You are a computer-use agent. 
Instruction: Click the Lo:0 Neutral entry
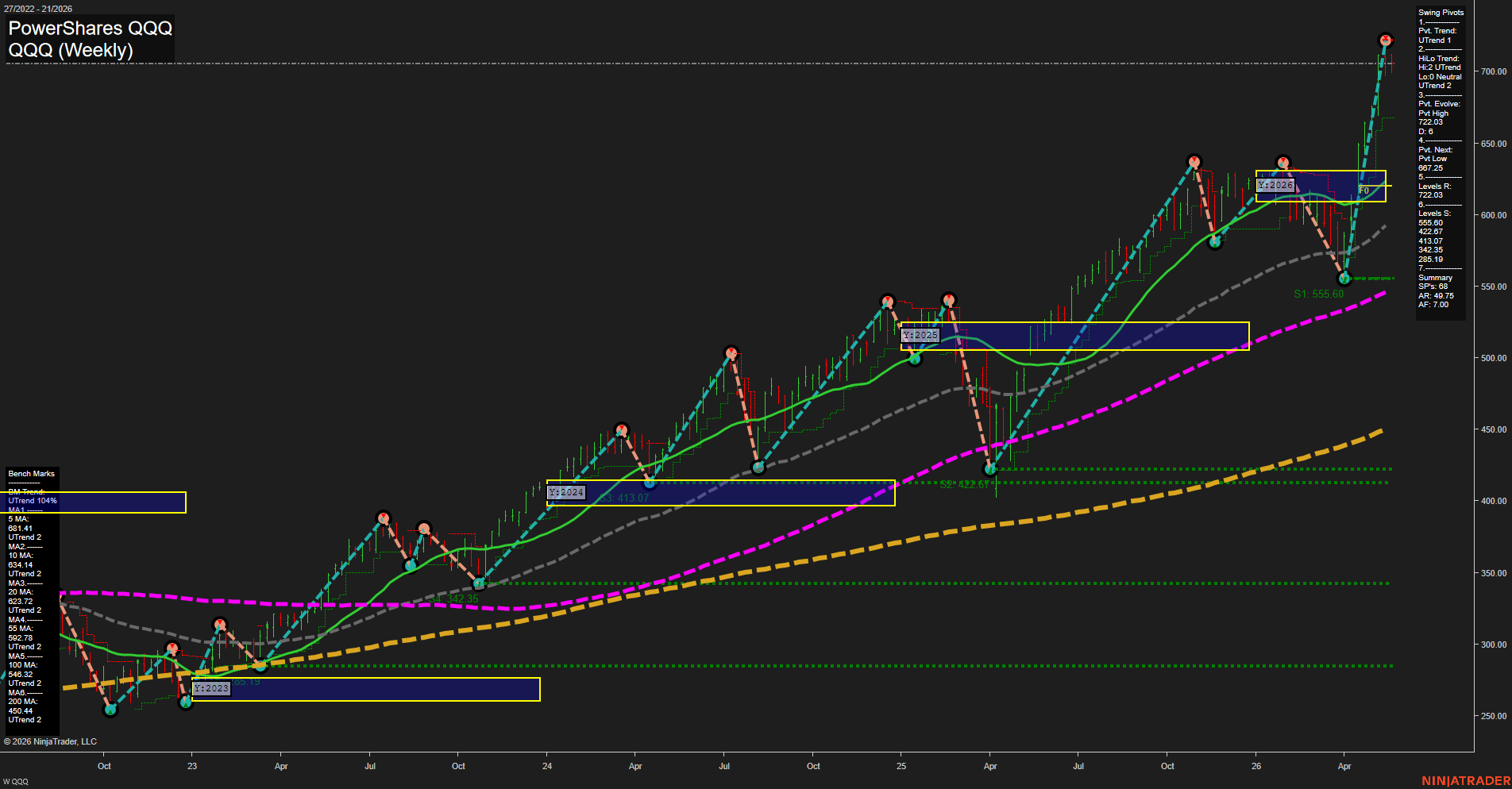pos(1440,77)
